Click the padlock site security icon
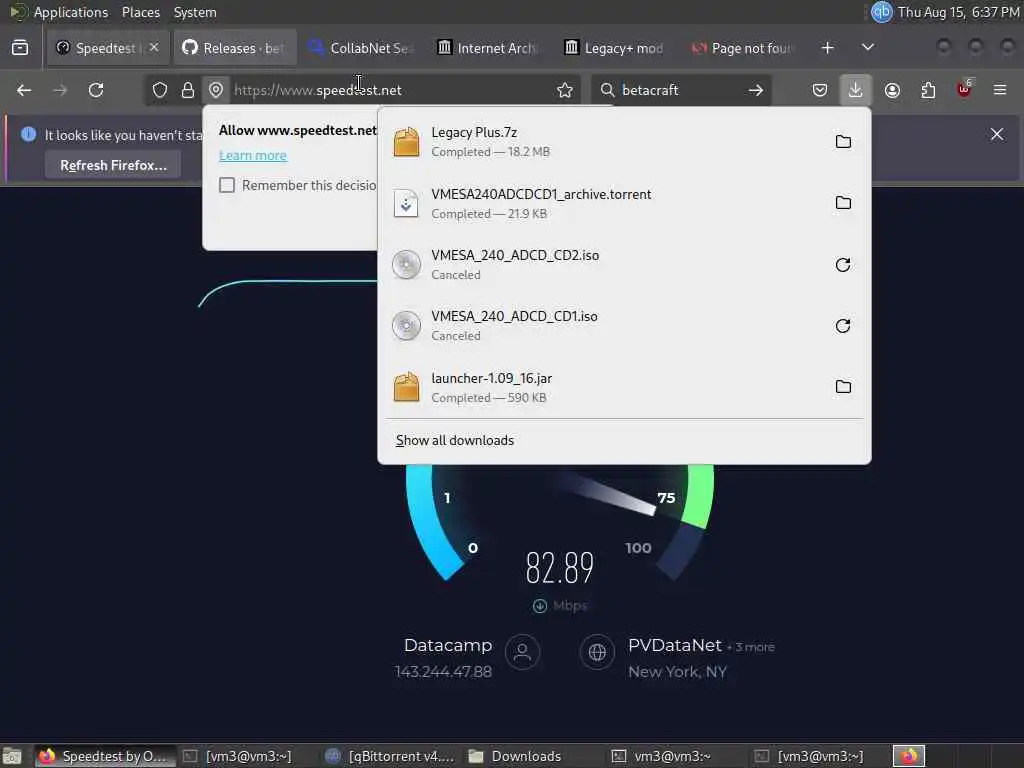 pos(188,90)
